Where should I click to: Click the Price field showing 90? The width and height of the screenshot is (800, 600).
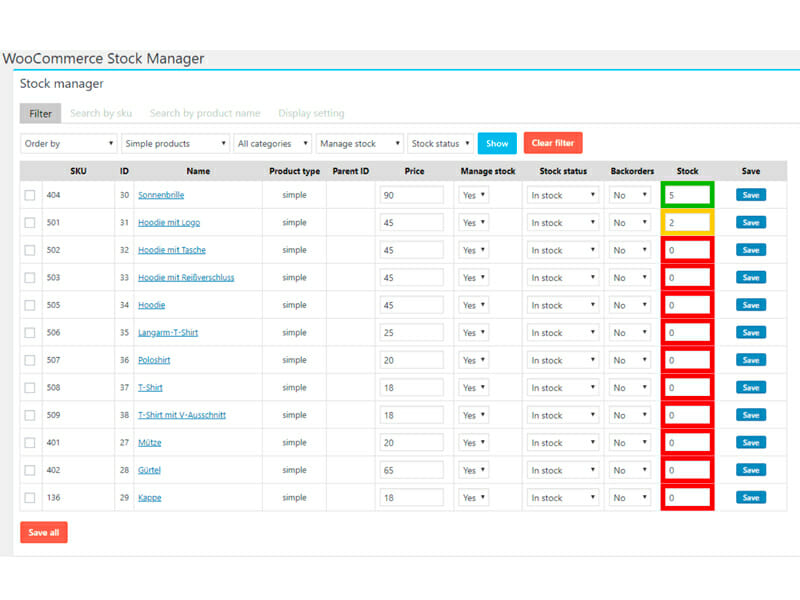point(412,195)
